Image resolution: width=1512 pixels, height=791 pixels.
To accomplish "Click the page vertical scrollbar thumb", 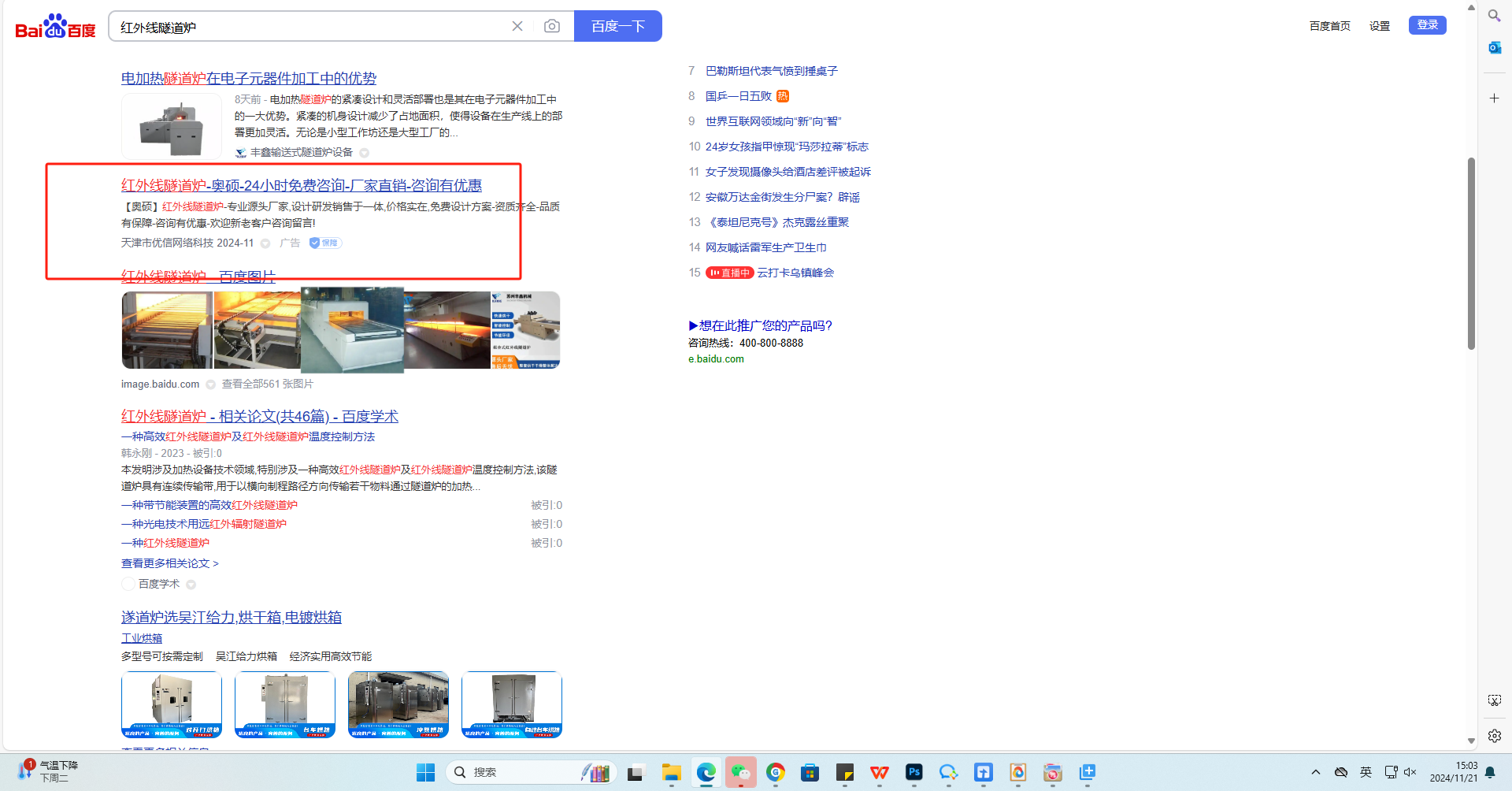I will coord(1470,252).
